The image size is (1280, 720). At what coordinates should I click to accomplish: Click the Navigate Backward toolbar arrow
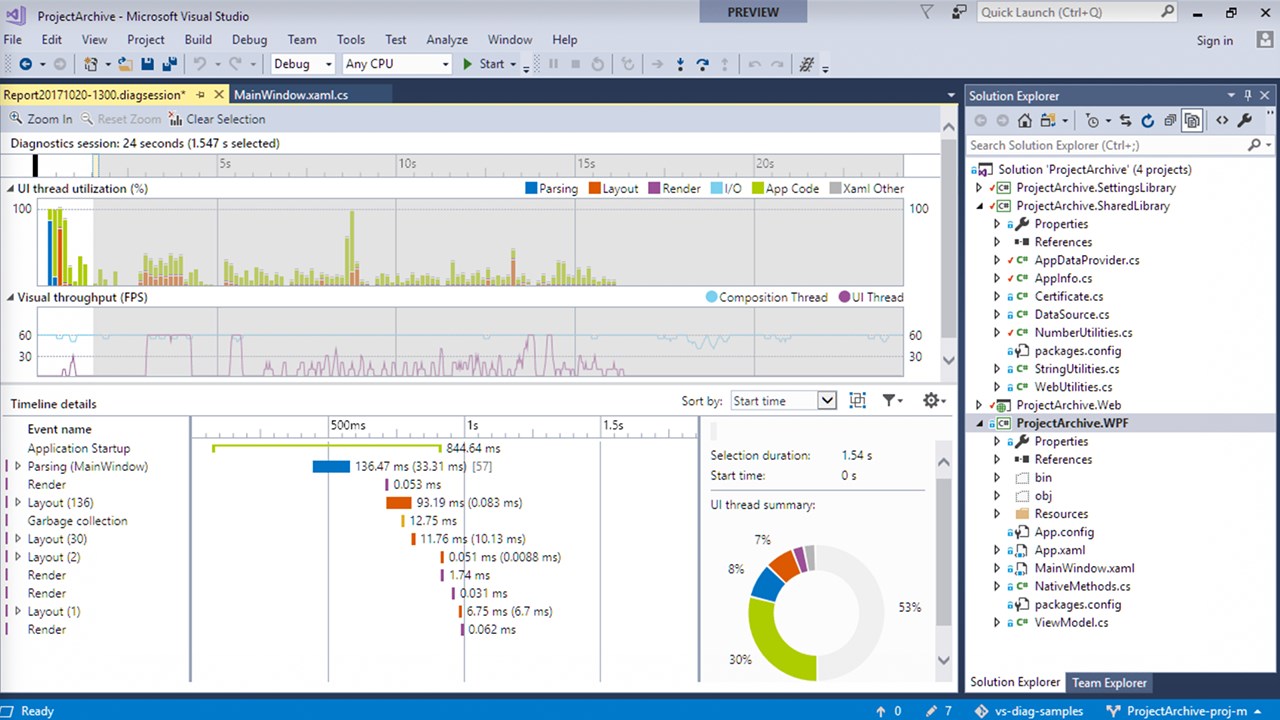point(26,64)
